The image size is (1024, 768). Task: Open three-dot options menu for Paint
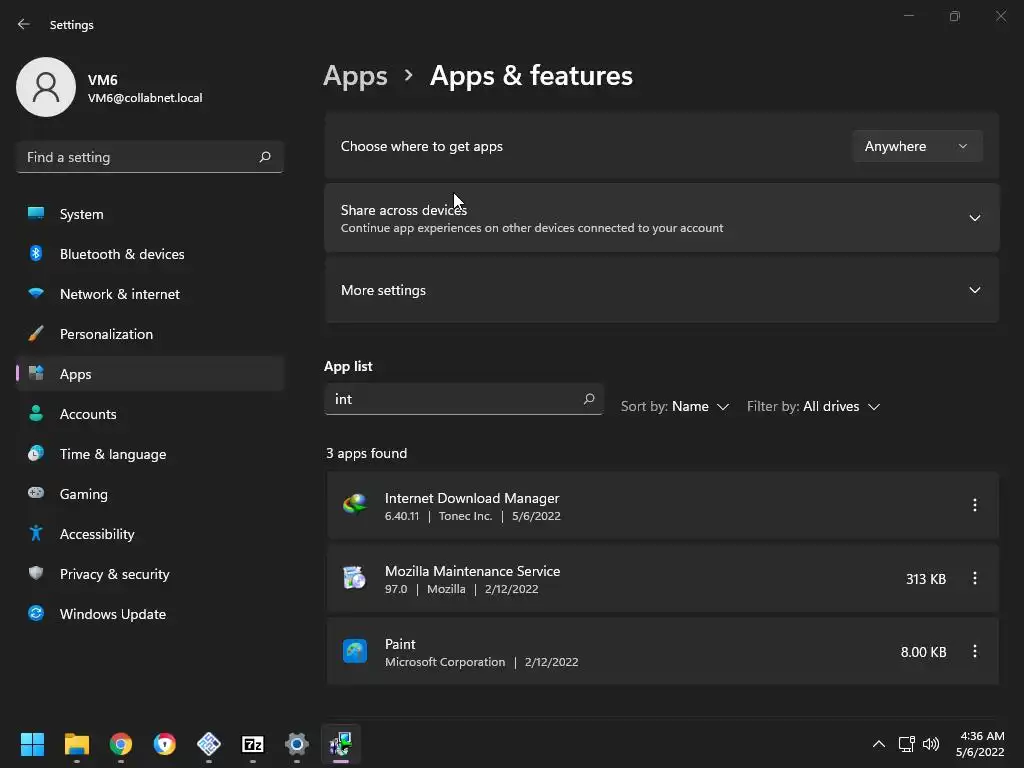coord(974,651)
